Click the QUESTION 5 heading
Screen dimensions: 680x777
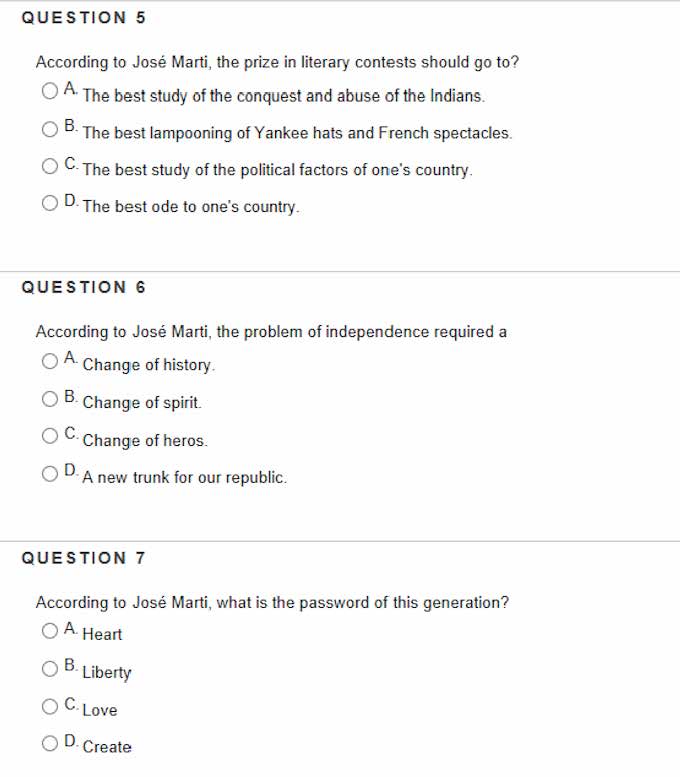[74, 17]
